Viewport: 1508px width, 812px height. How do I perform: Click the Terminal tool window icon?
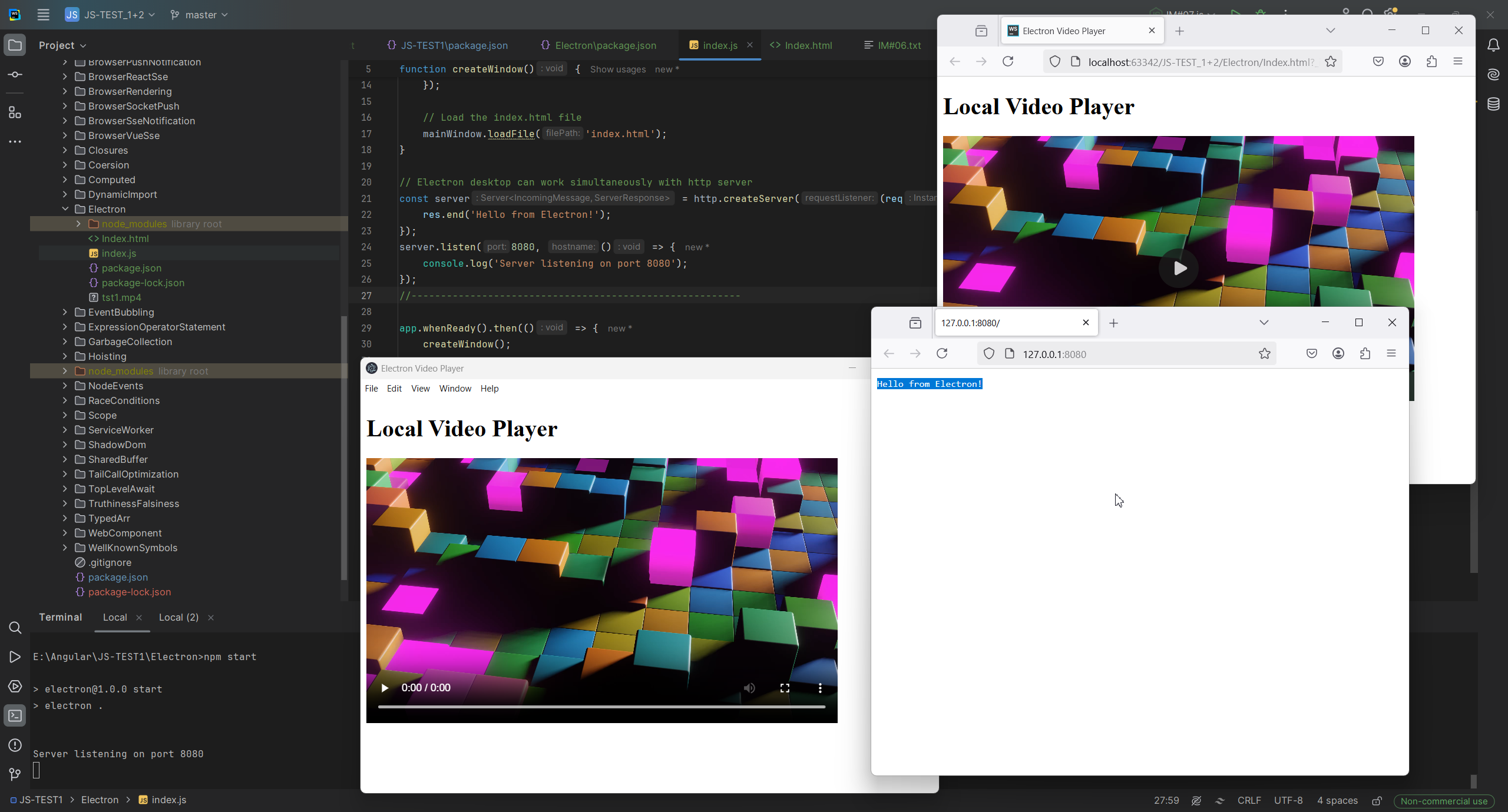(15, 715)
